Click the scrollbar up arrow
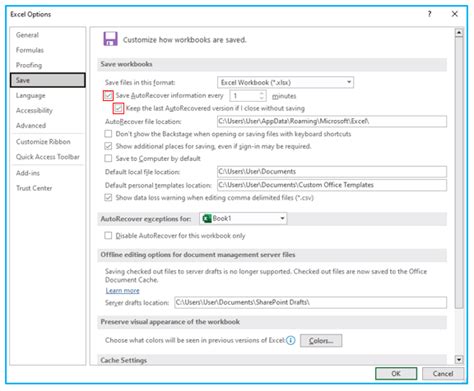Viewport: 474px width, 391px height. tap(459, 33)
